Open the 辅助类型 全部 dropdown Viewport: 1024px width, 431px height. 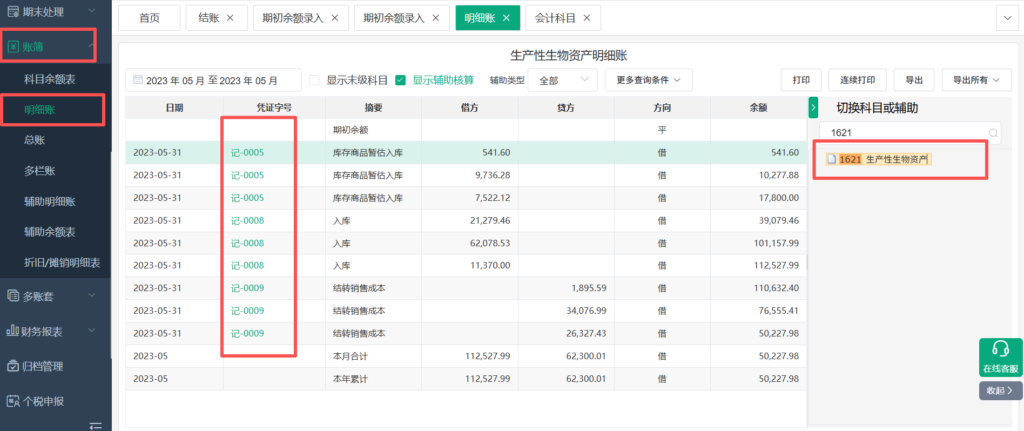point(561,80)
